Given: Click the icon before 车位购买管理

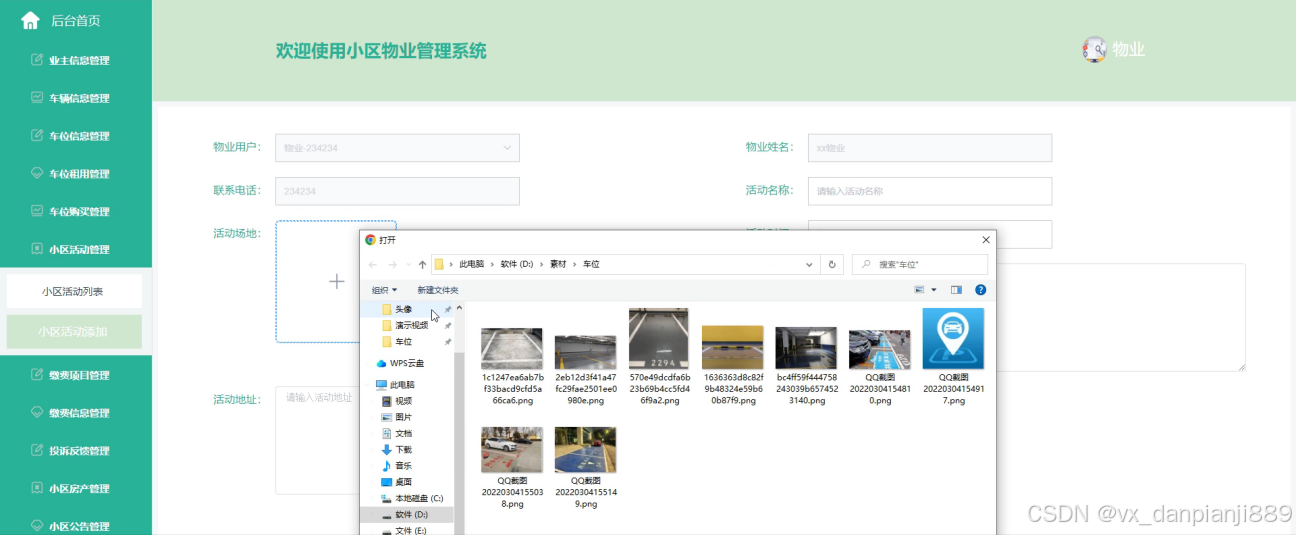Looking at the screenshot, I should tap(38, 211).
